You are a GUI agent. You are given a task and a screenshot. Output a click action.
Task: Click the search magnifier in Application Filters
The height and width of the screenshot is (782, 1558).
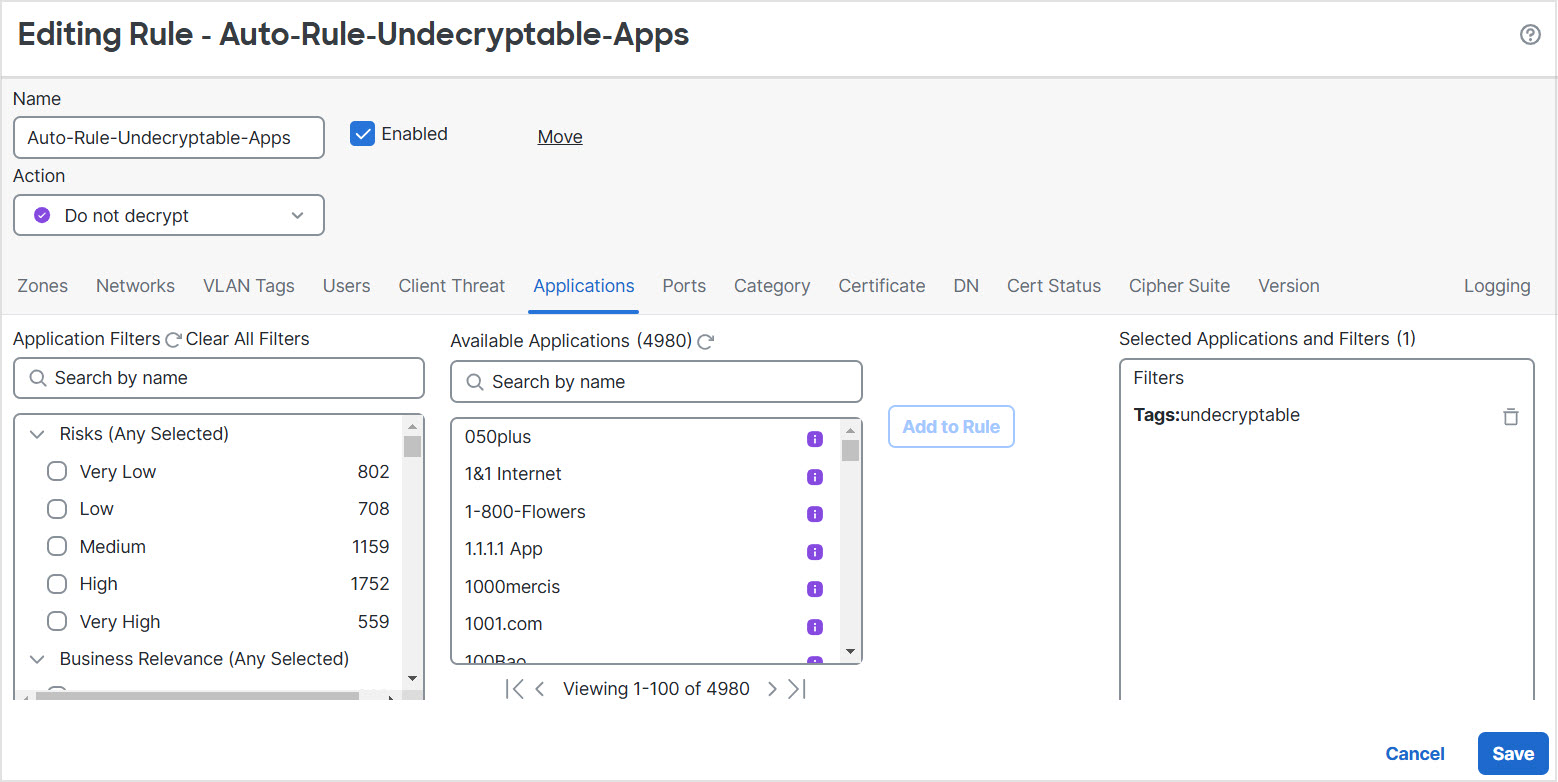click(38, 378)
